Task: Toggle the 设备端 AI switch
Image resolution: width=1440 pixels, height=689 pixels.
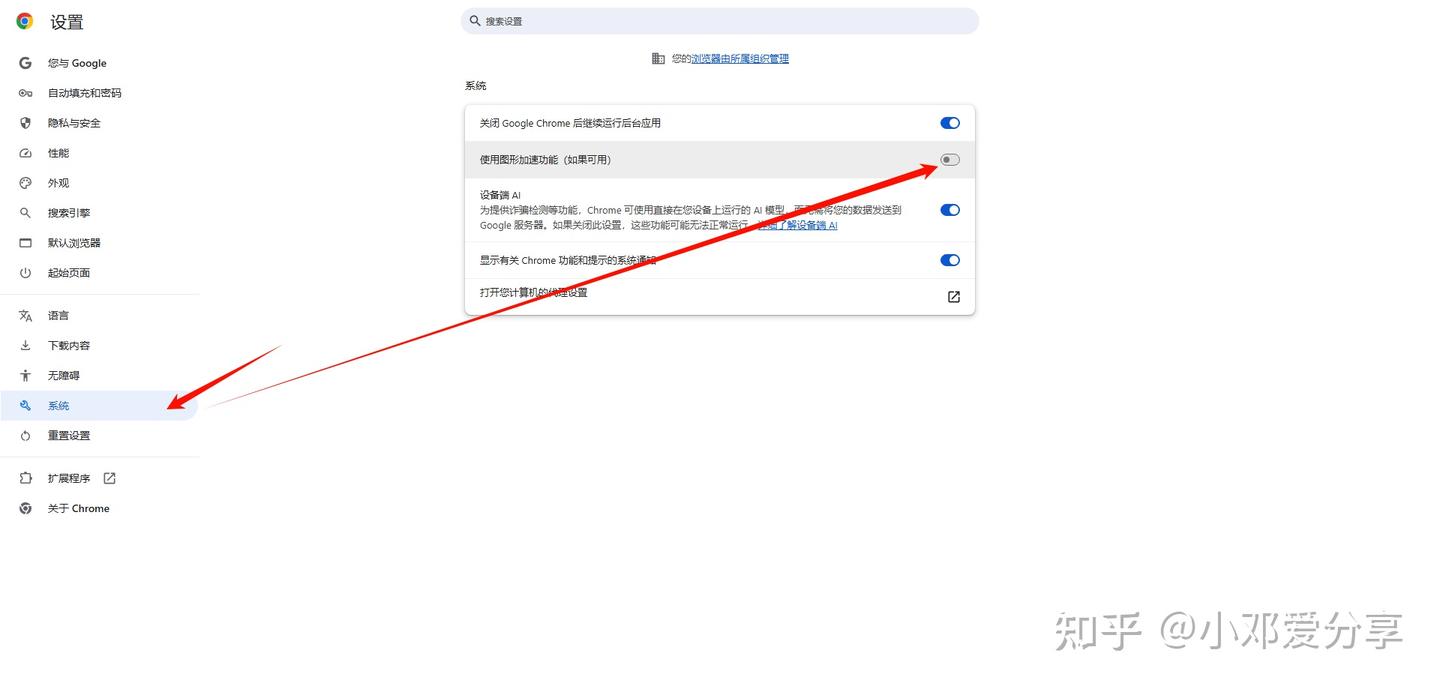Action: pyautogui.click(x=950, y=210)
